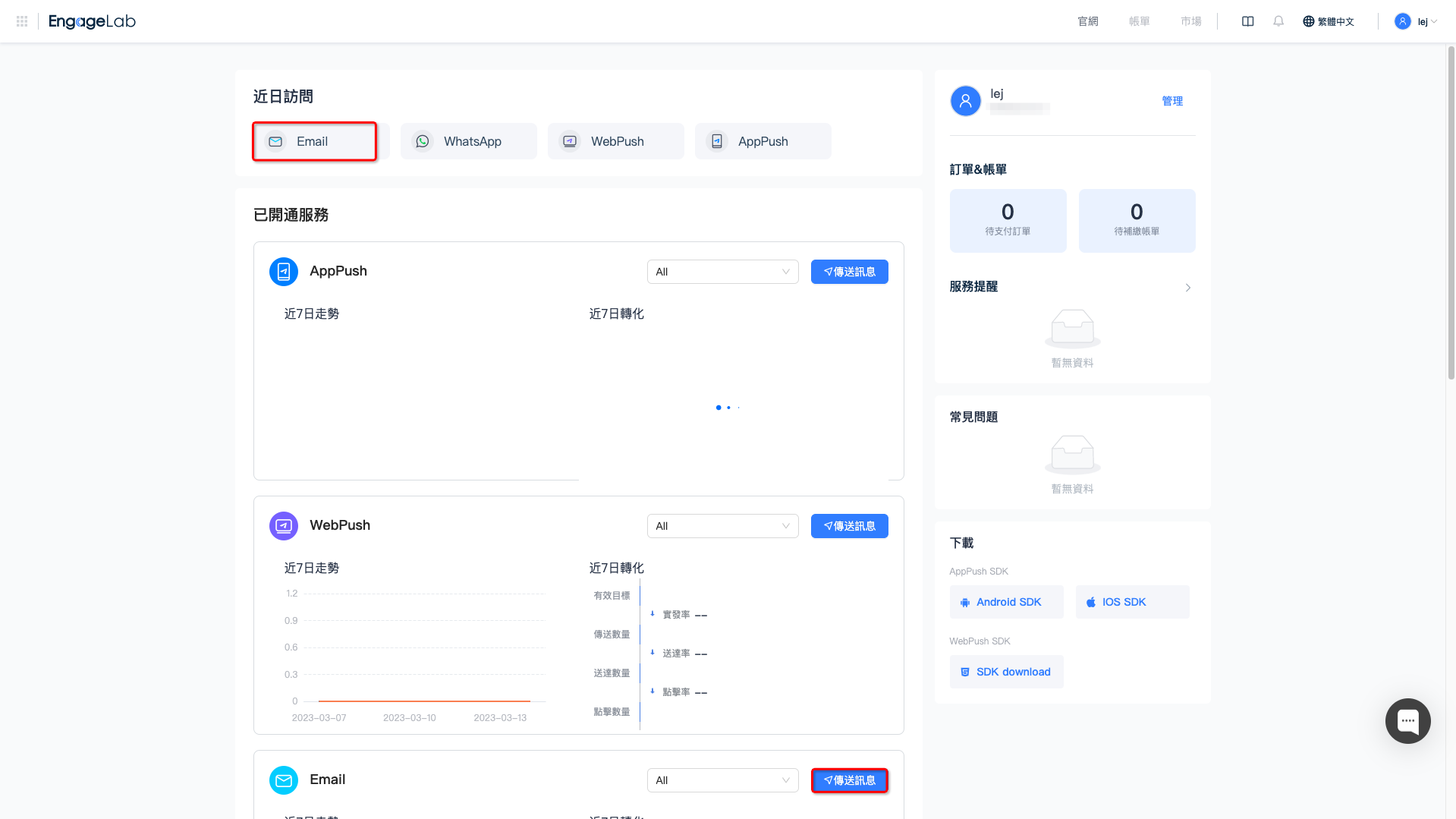Click the AppPush icon in recent visits
This screenshot has width=1456, height=819.
tap(717, 141)
